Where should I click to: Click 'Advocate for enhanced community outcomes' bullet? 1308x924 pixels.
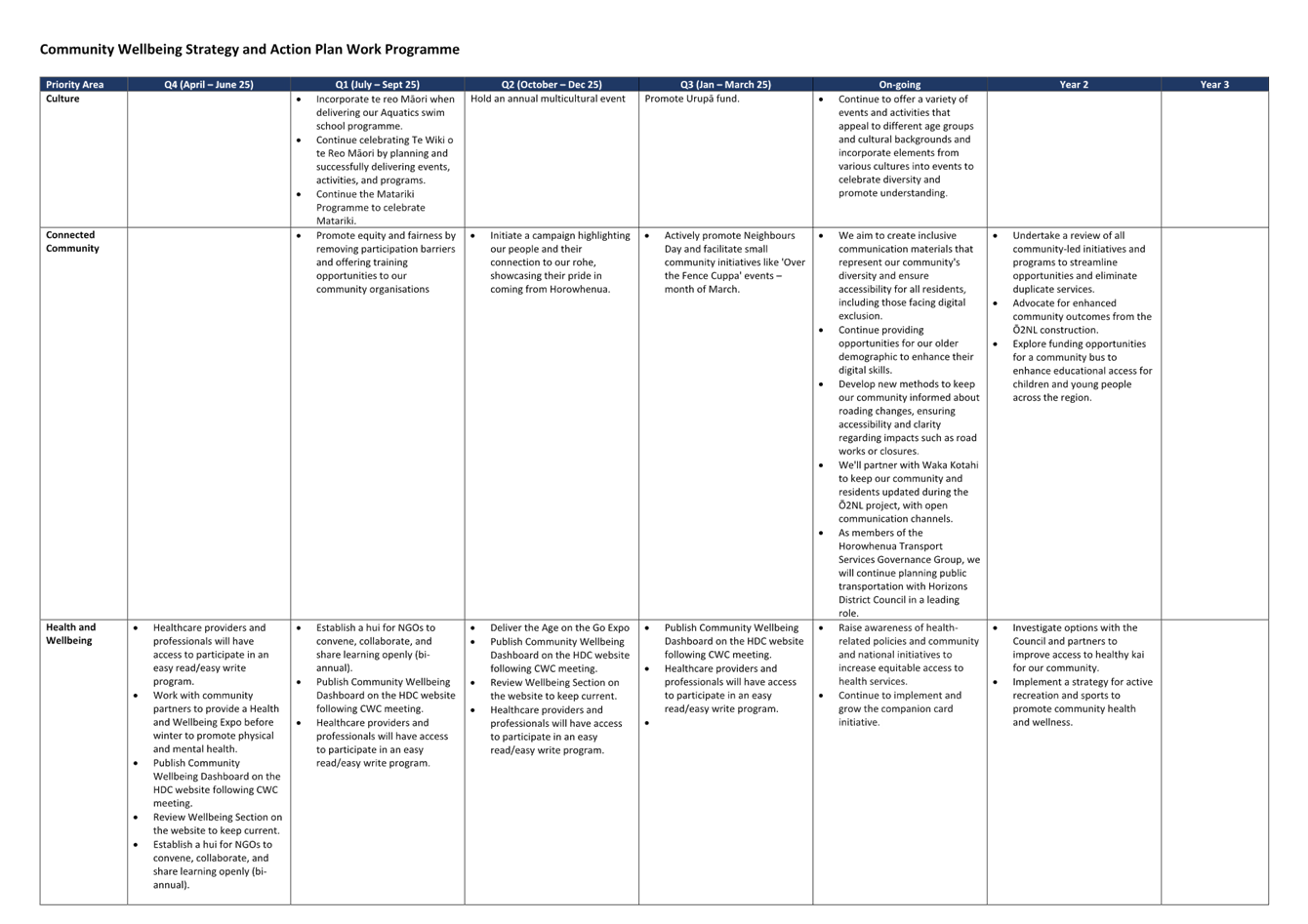tap(1082, 316)
